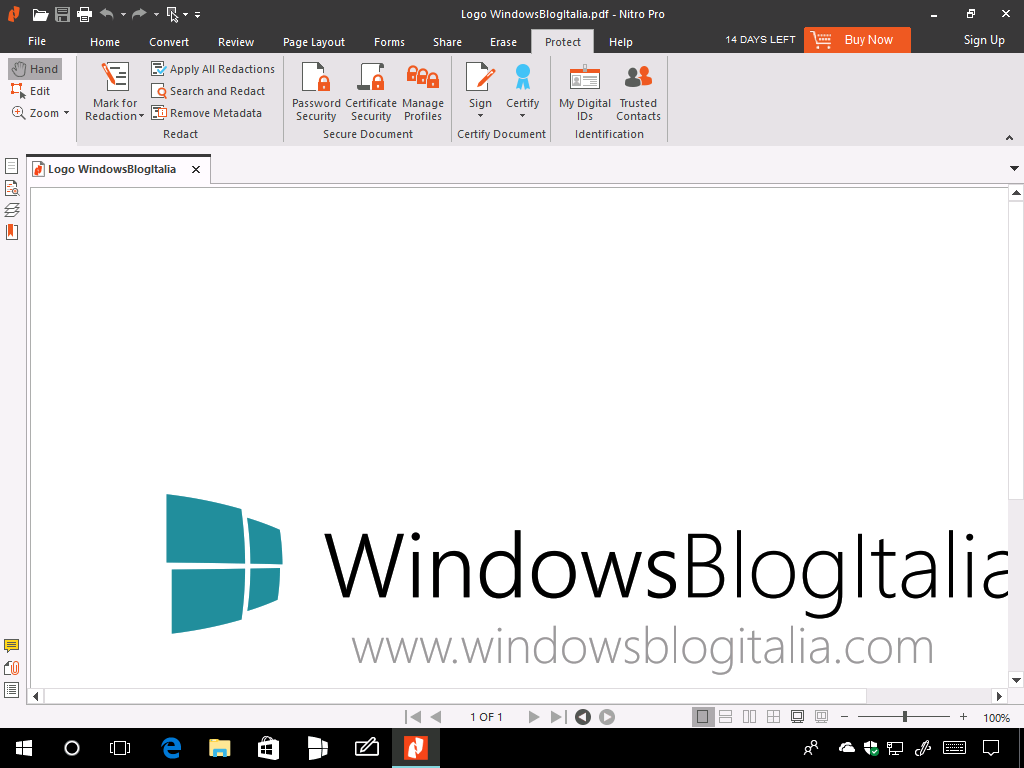The width and height of the screenshot is (1024, 768).
Task: Go to the previous page arrow
Action: (436, 717)
